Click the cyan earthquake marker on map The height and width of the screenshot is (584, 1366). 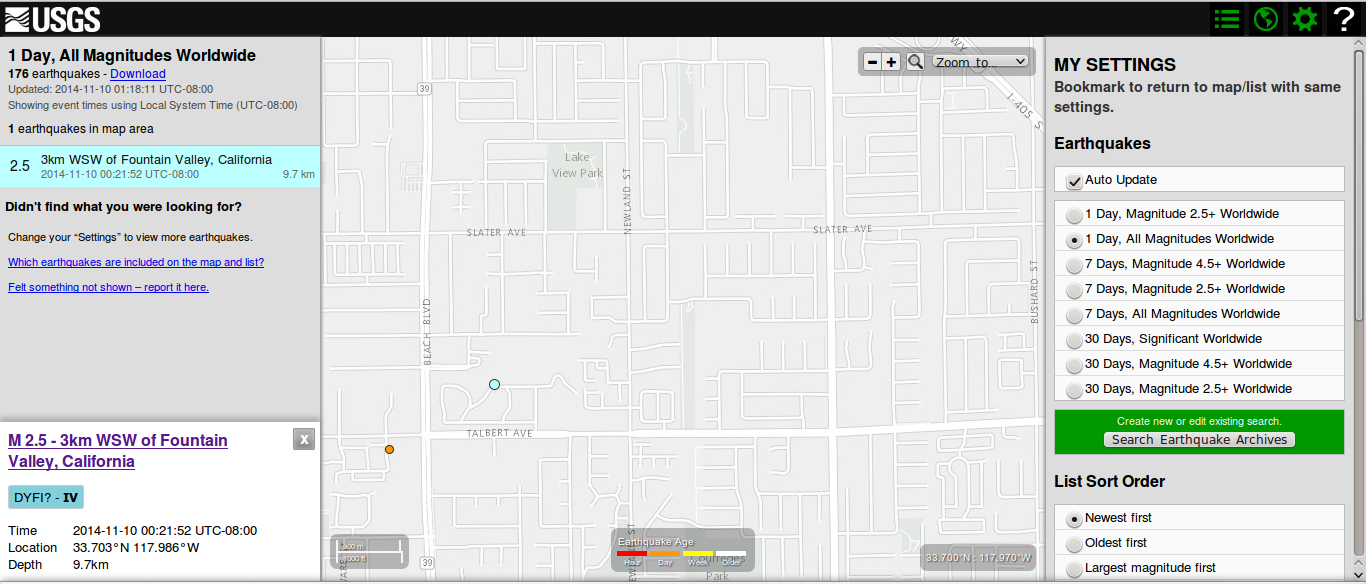(x=494, y=384)
